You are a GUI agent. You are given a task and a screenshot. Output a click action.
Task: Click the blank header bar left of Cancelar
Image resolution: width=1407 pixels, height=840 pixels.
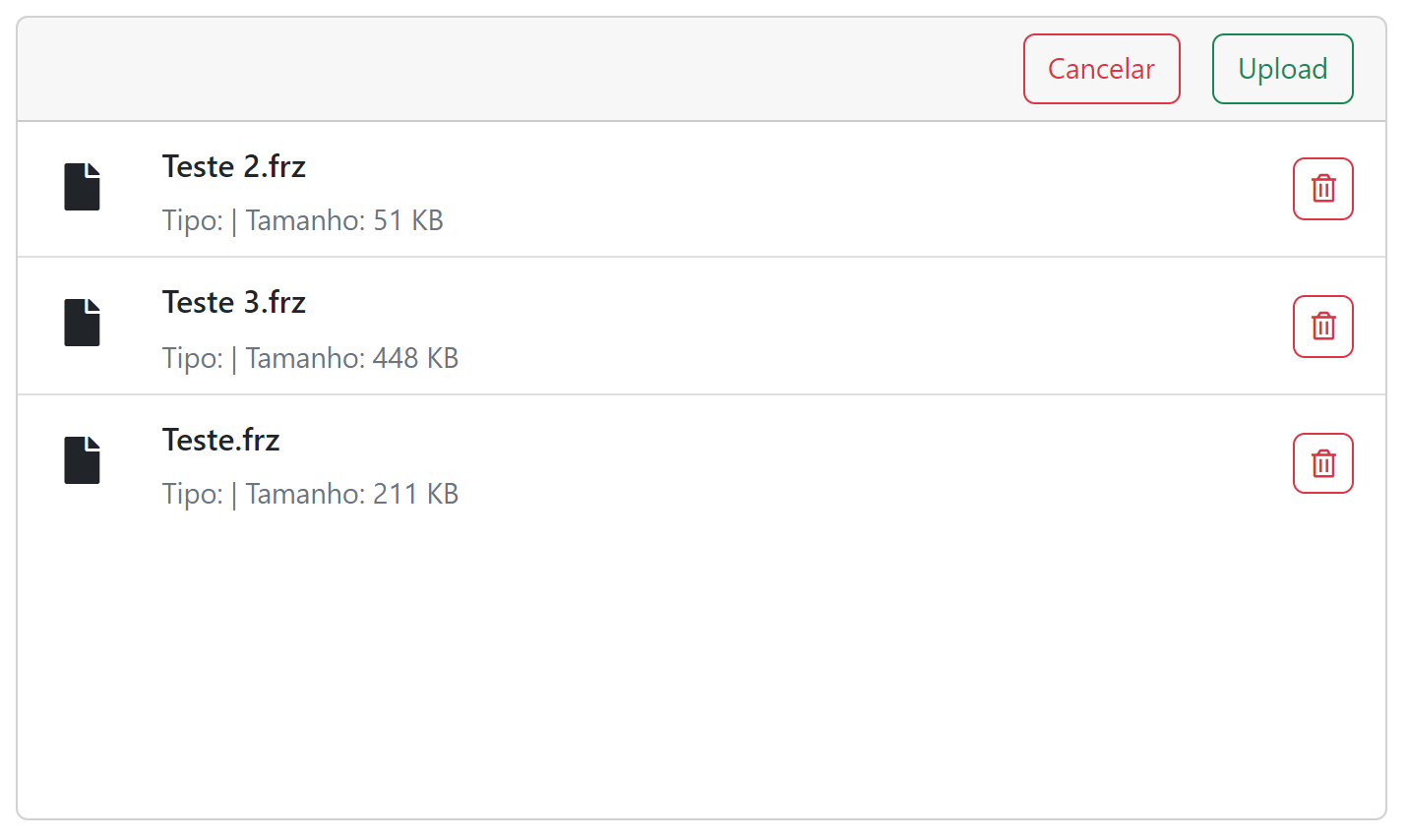click(492, 69)
